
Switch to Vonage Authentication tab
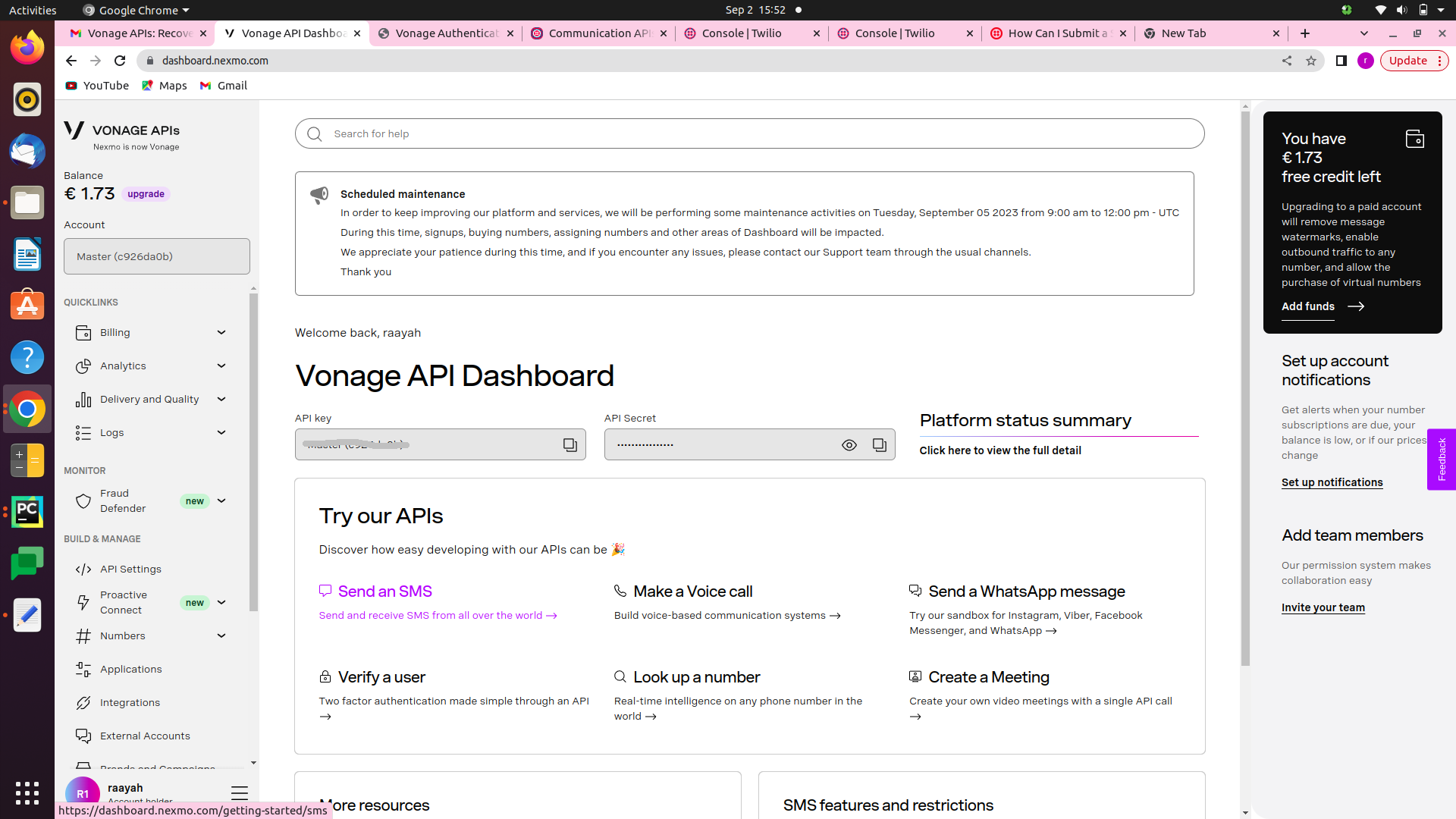[x=446, y=33]
